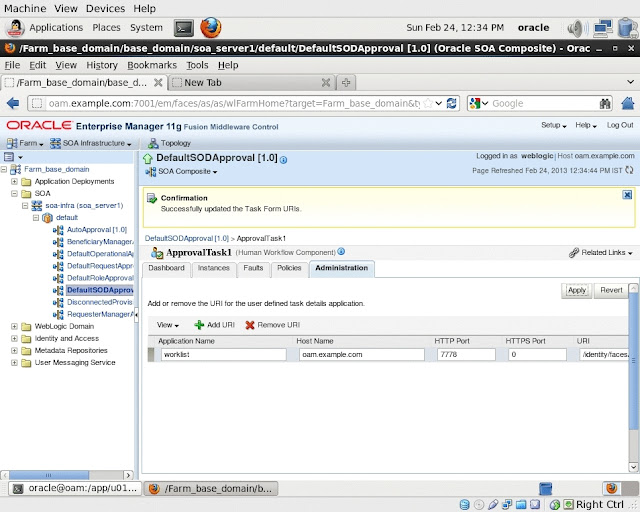Switch to the Faults tab
The image size is (640, 512).
253,268
